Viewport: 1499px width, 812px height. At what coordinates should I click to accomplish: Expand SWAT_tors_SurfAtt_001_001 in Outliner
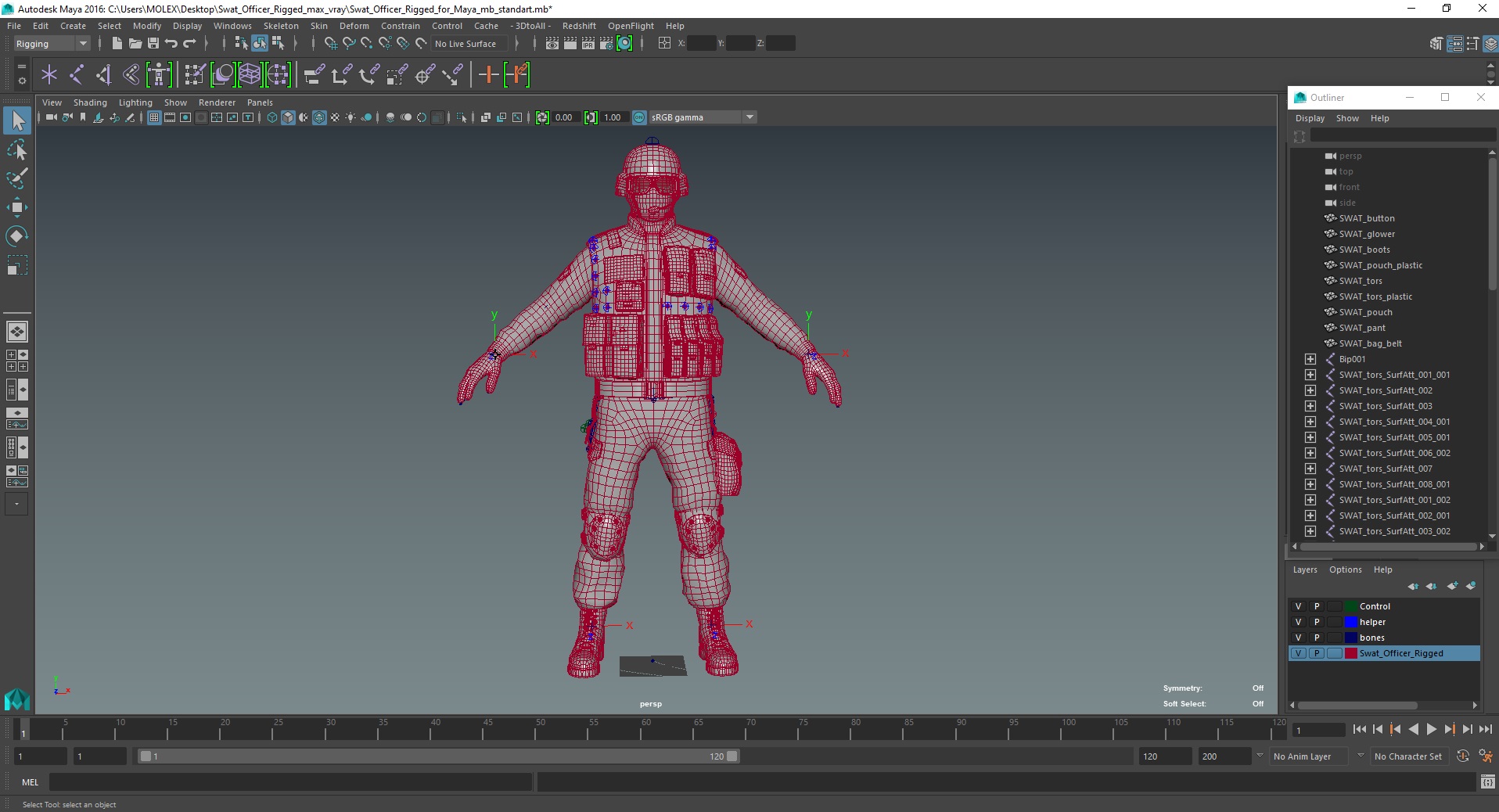tap(1310, 375)
